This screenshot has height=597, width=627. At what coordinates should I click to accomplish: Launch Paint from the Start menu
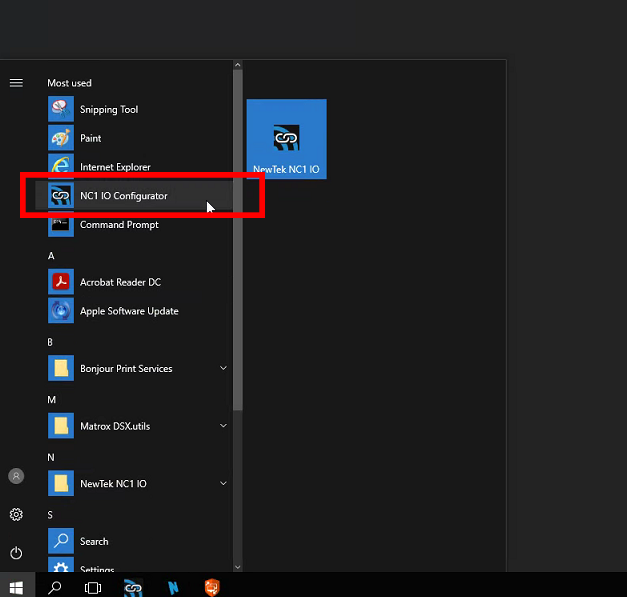[90, 138]
